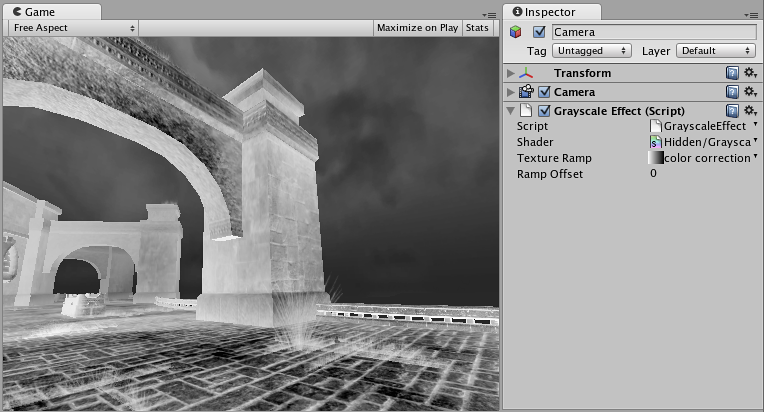The height and width of the screenshot is (412, 764).
Task: Open the Free Aspect dropdown
Action: pyautogui.click(x=73, y=28)
